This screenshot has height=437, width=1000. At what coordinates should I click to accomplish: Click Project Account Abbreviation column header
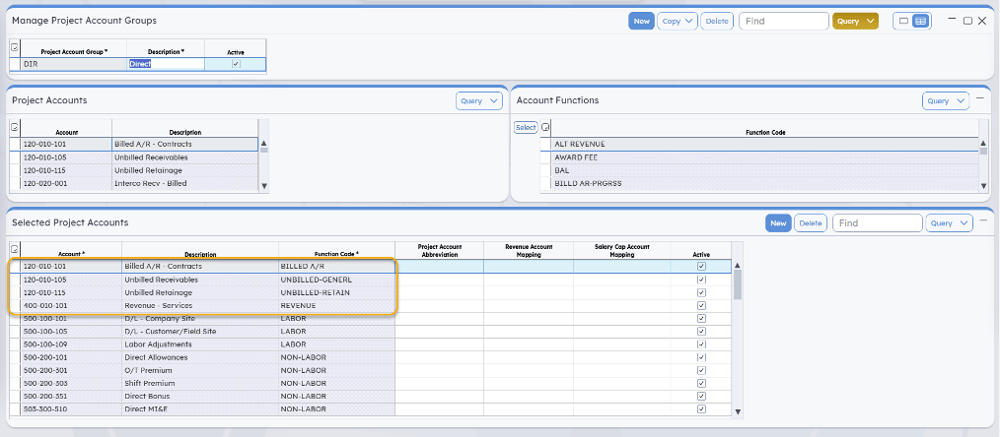coord(439,250)
